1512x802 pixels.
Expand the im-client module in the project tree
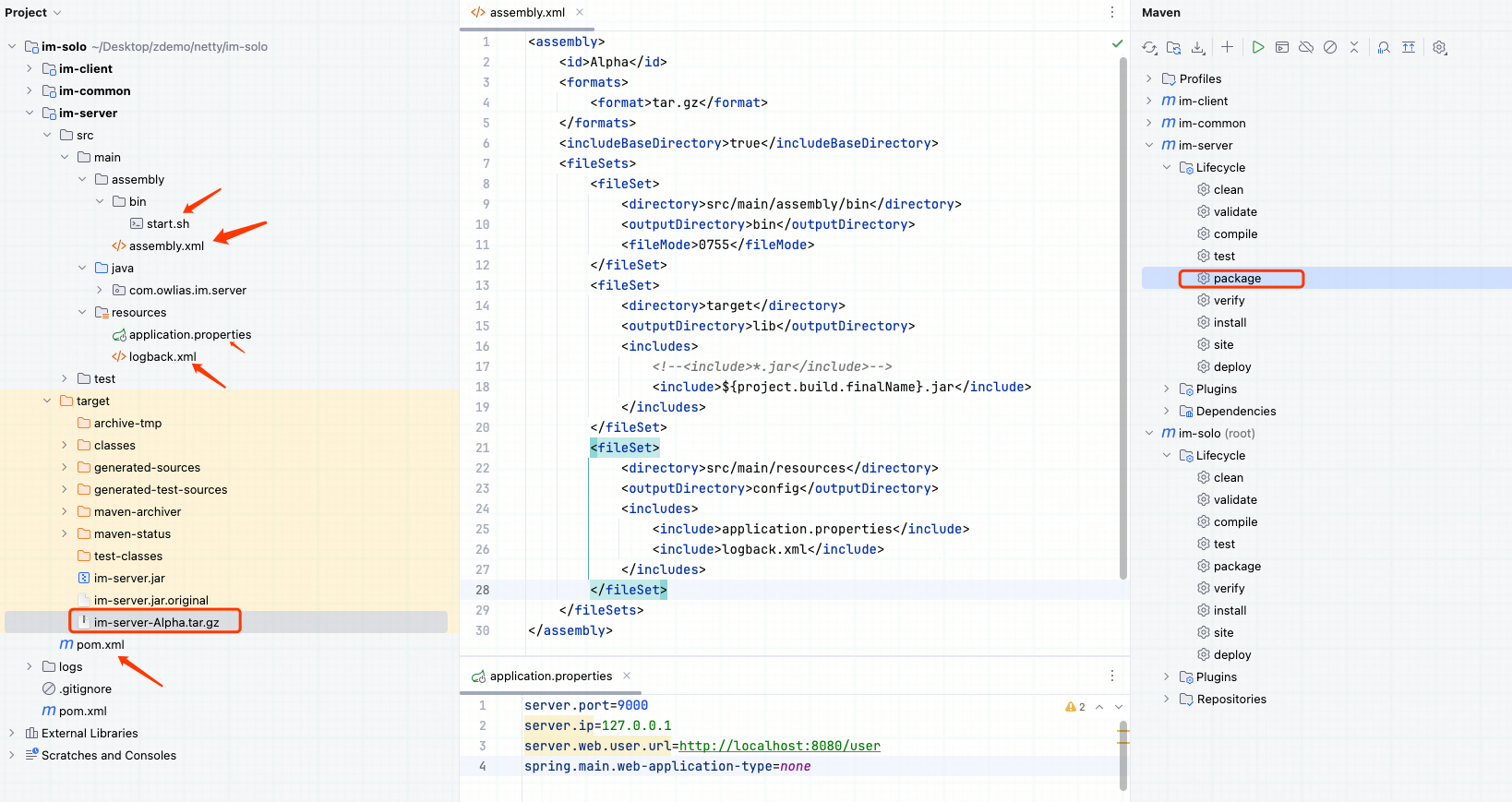pos(30,69)
